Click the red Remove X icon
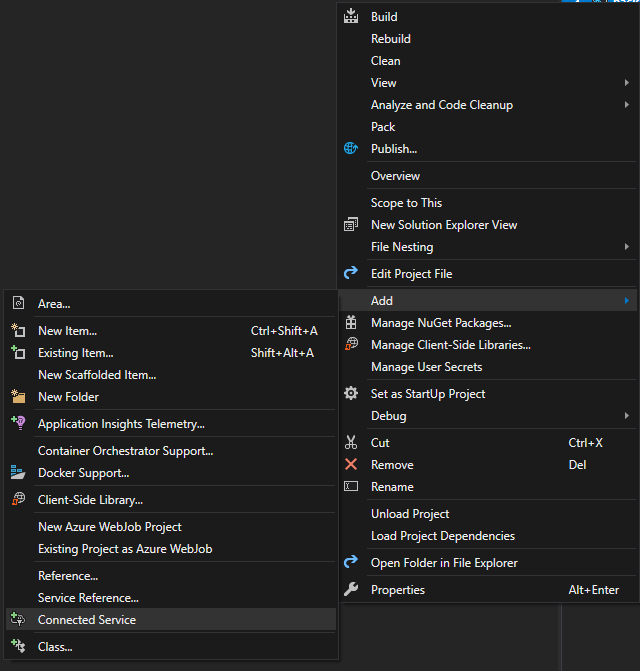The height and width of the screenshot is (671, 640). pyautogui.click(x=351, y=464)
